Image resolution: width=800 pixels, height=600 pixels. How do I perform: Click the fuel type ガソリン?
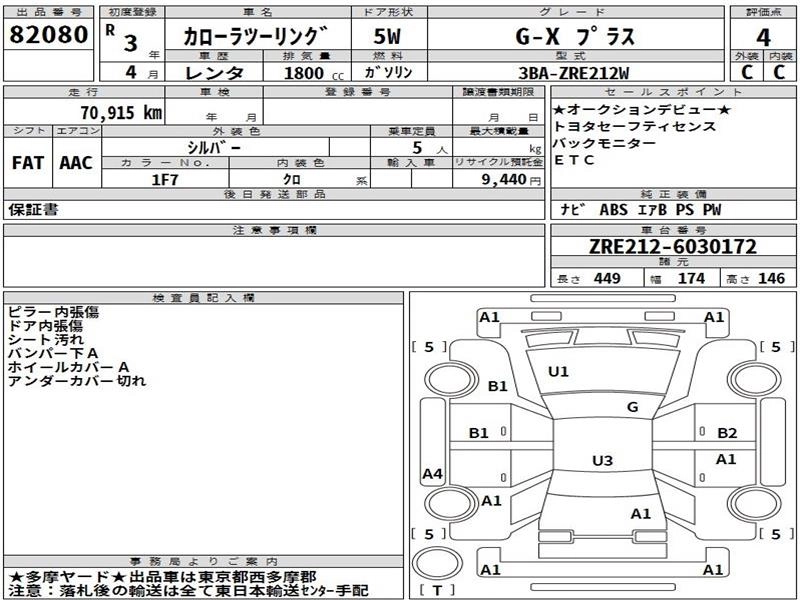388,72
